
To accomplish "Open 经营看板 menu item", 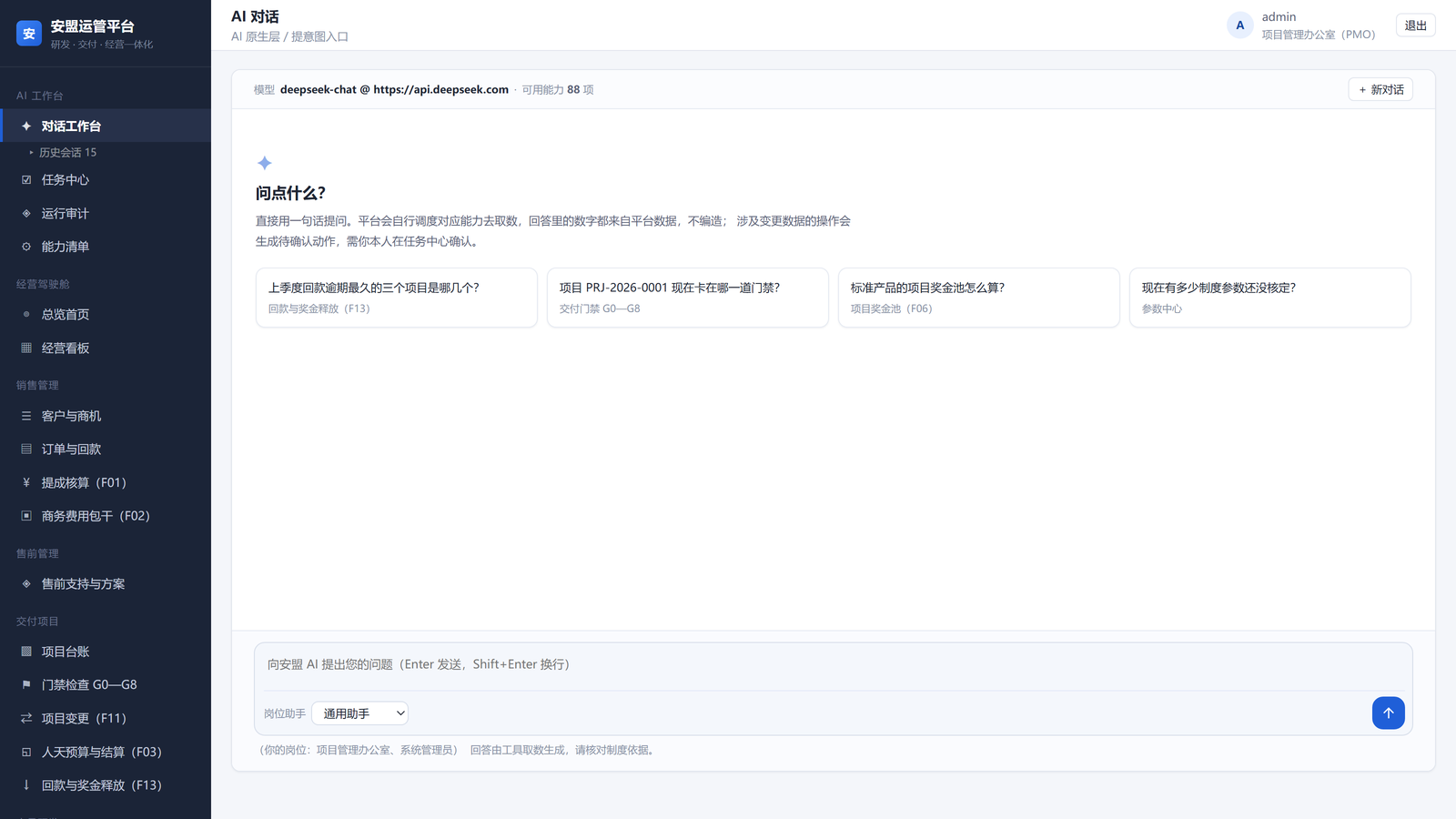I will click(x=106, y=348).
